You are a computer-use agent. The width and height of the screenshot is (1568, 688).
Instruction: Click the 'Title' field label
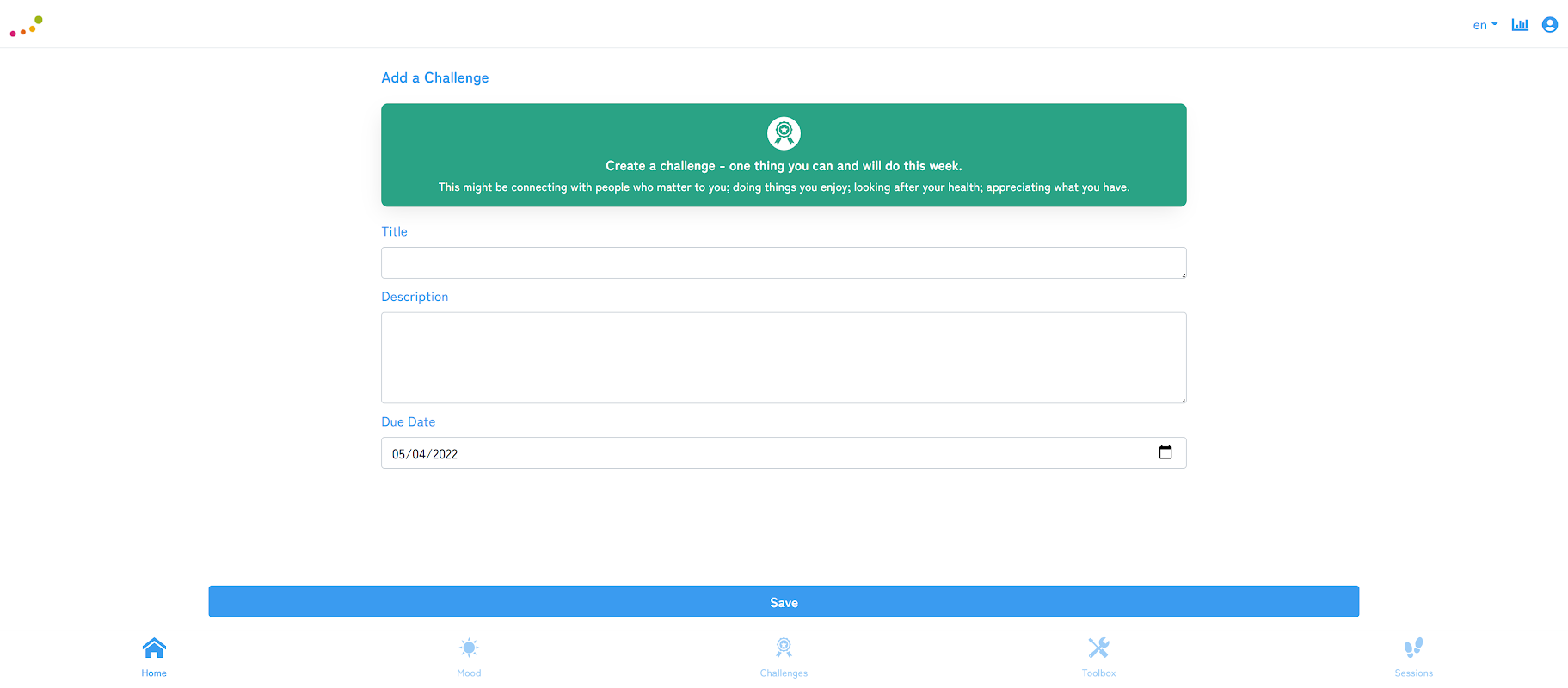(394, 231)
